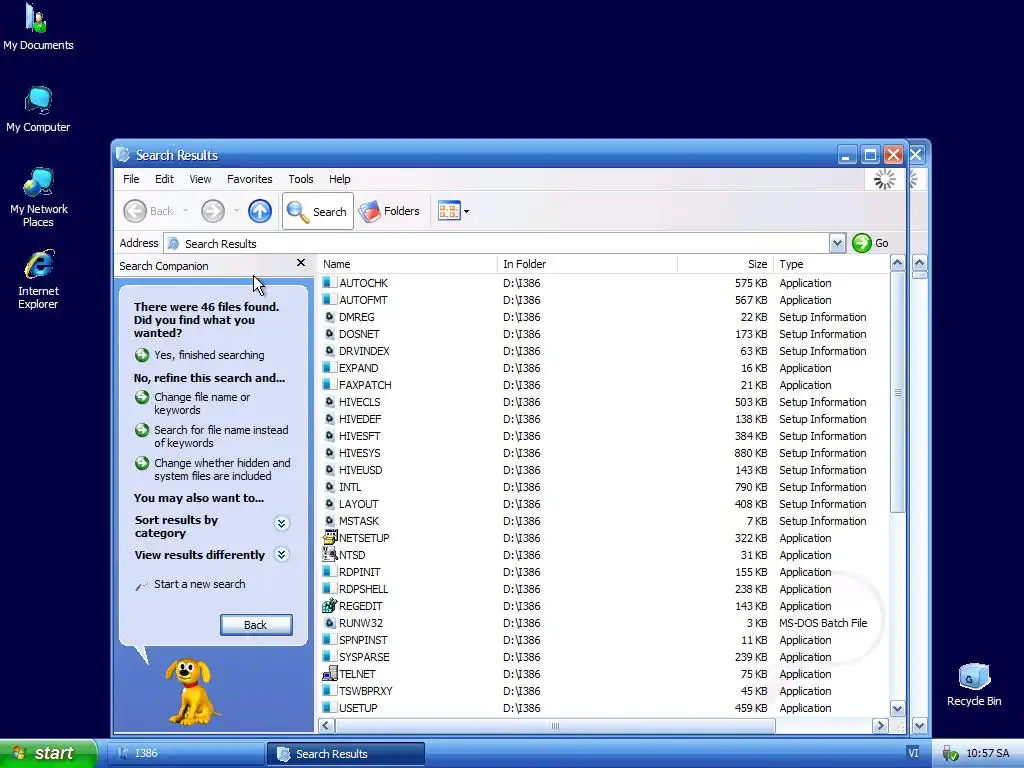The width and height of the screenshot is (1024, 768).
Task: Select the LAYOUT file name
Action: coord(359,504)
